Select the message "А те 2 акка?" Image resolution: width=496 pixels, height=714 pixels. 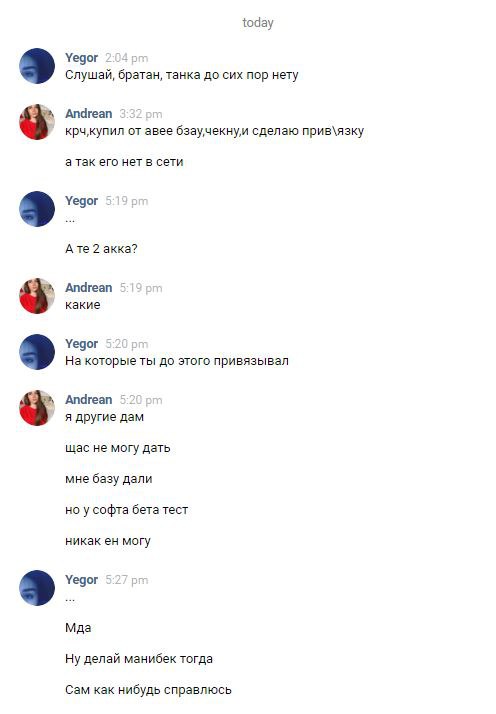(x=101, y=249)
